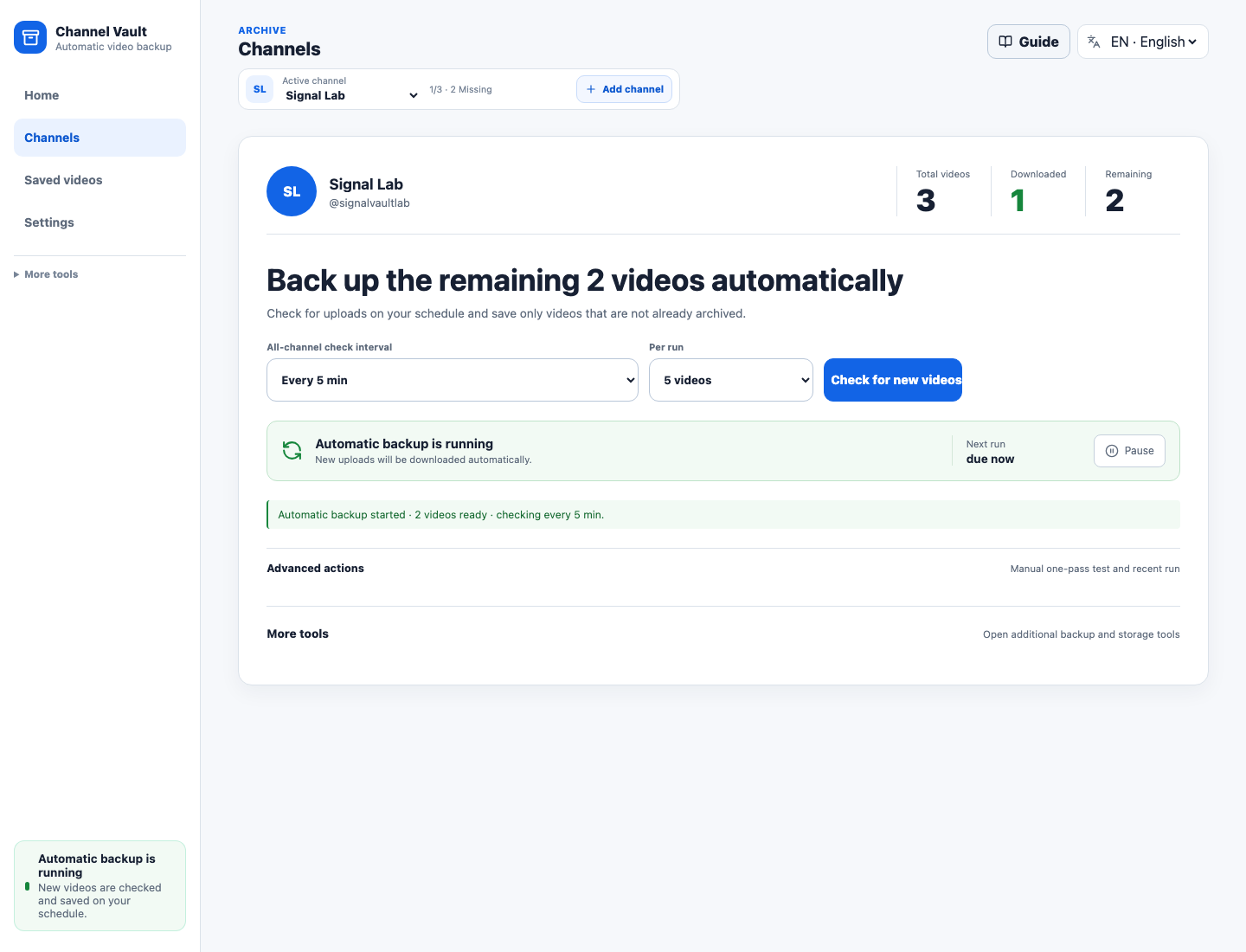This screenshot has height=952, width=1246.
Task: Go to Saved videos
Action: click(100, 180)
